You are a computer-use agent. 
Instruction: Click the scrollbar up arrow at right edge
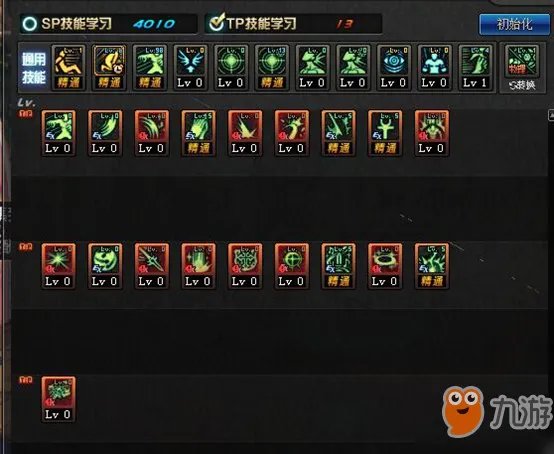click(x=551, y=115)
